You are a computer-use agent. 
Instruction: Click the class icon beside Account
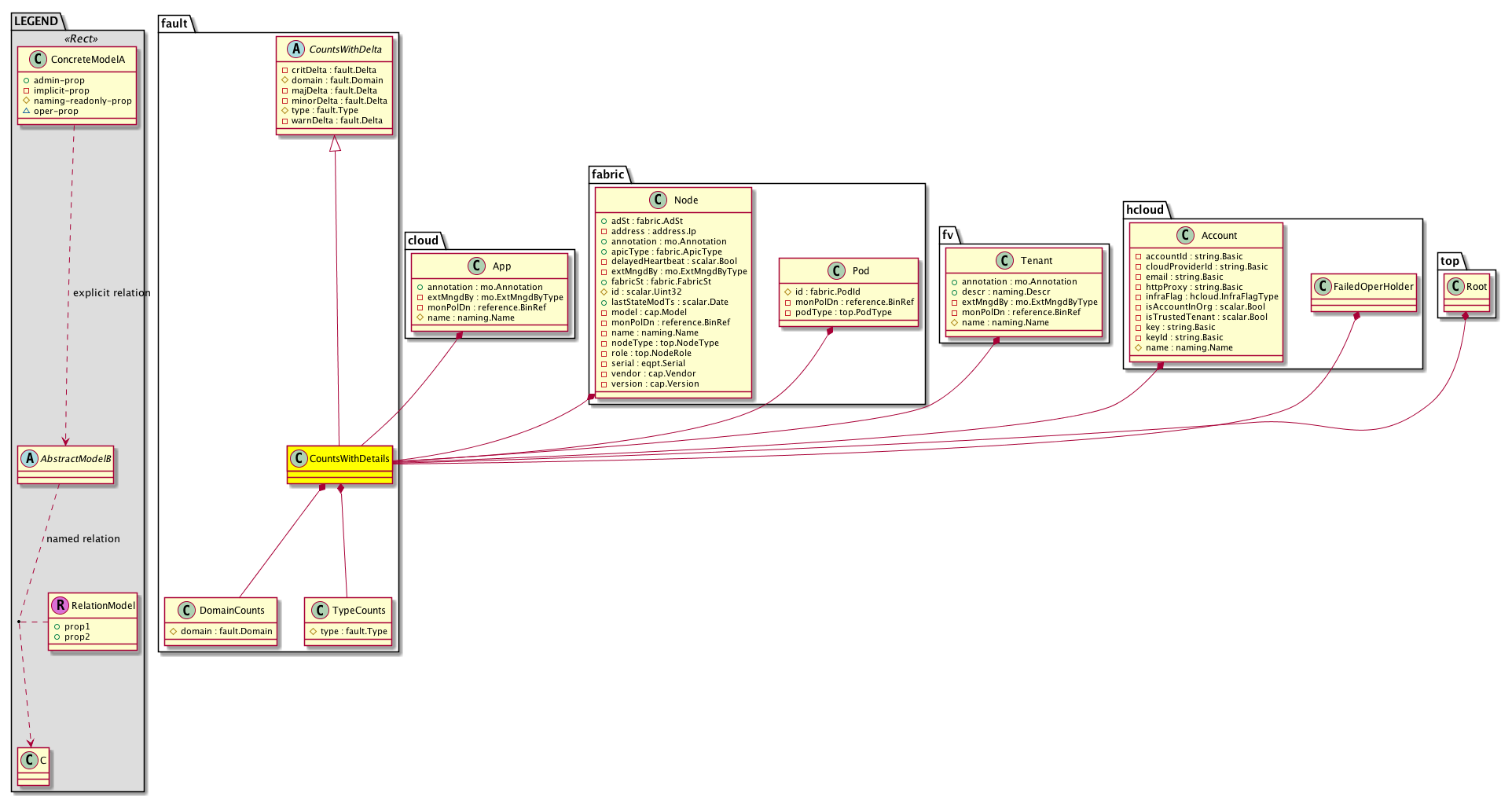point(1186,235)
